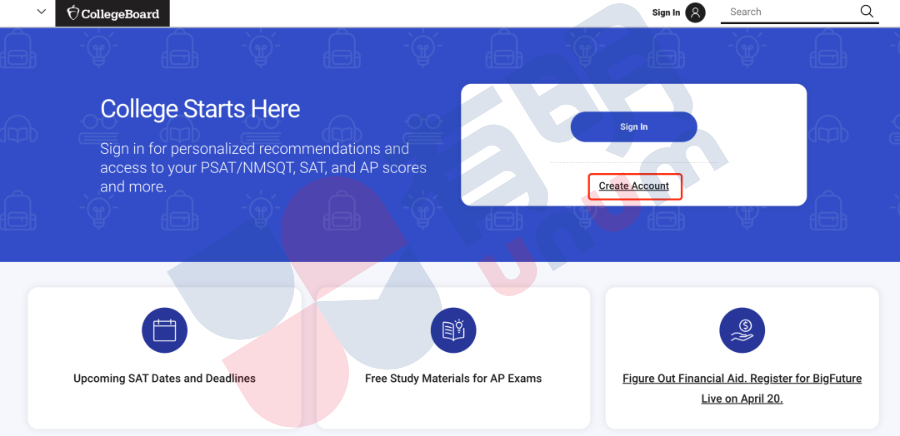Click the personalized recommendations description text
The image size is (900, 436).
[x=263, y=168]
